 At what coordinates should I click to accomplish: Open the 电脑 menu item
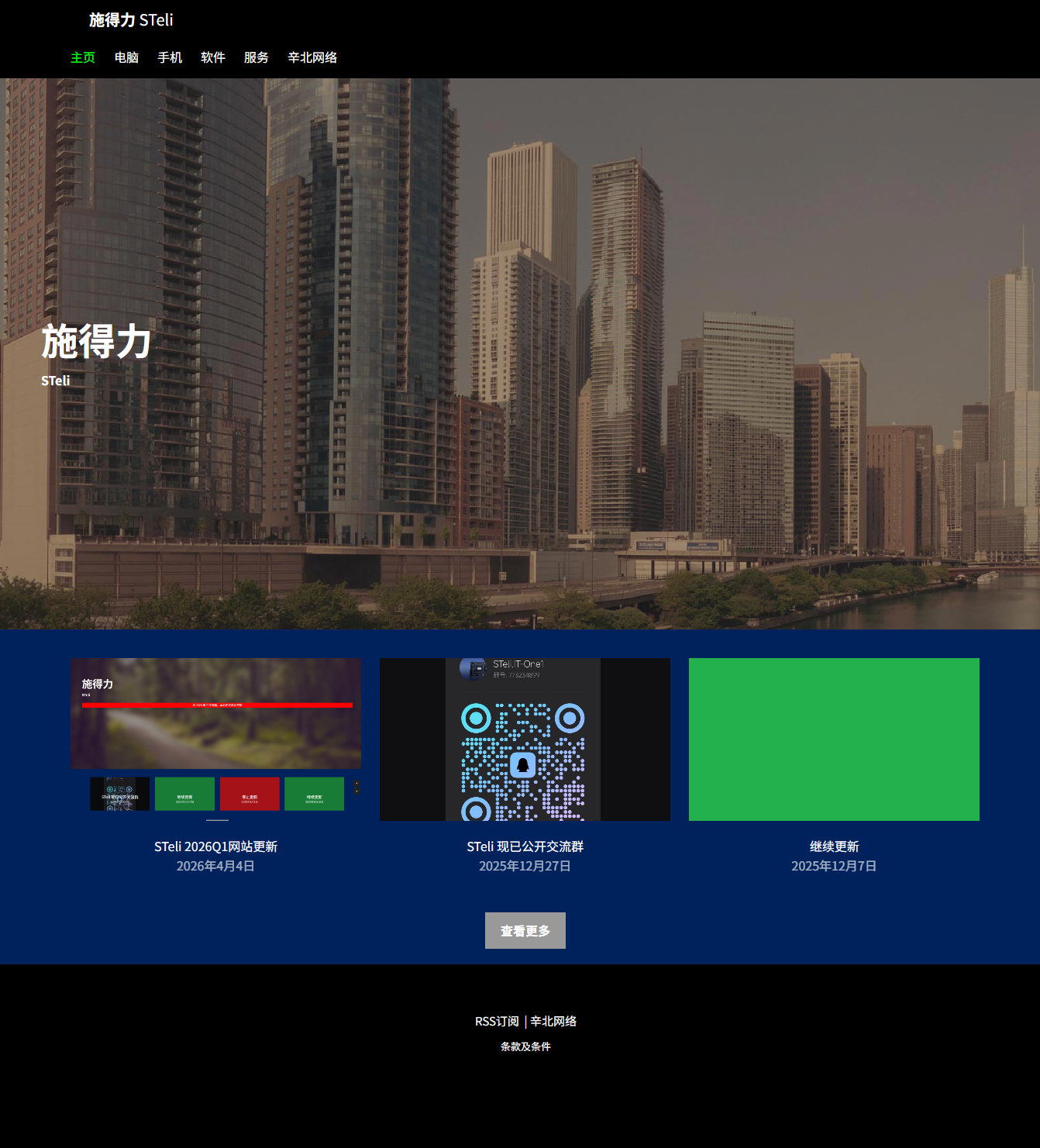[126, 57]
